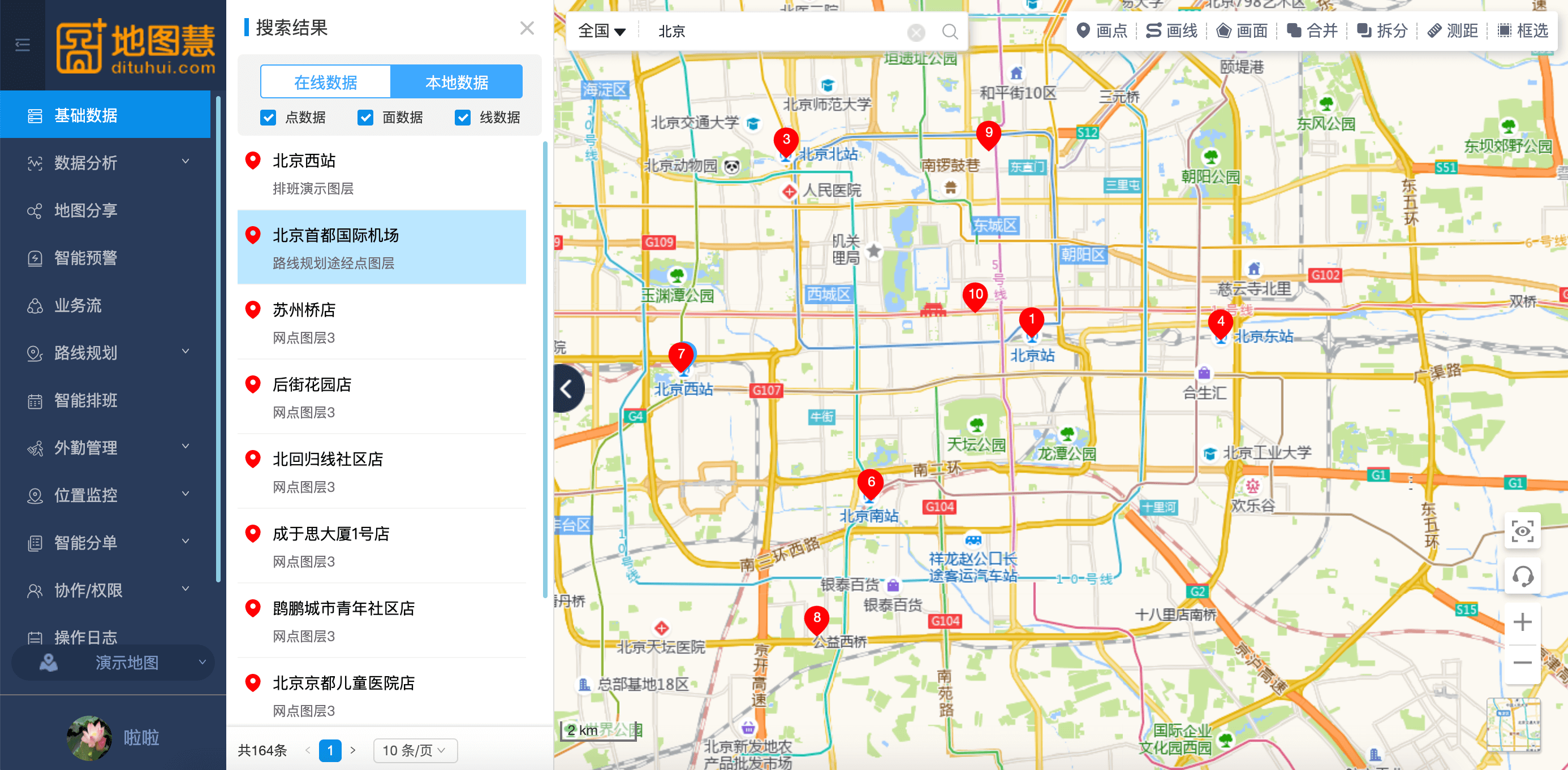Zoom in the map with plus
Image resolution: width=1568 pixels, height=770 pixels.
click(x=1522, y=622)
